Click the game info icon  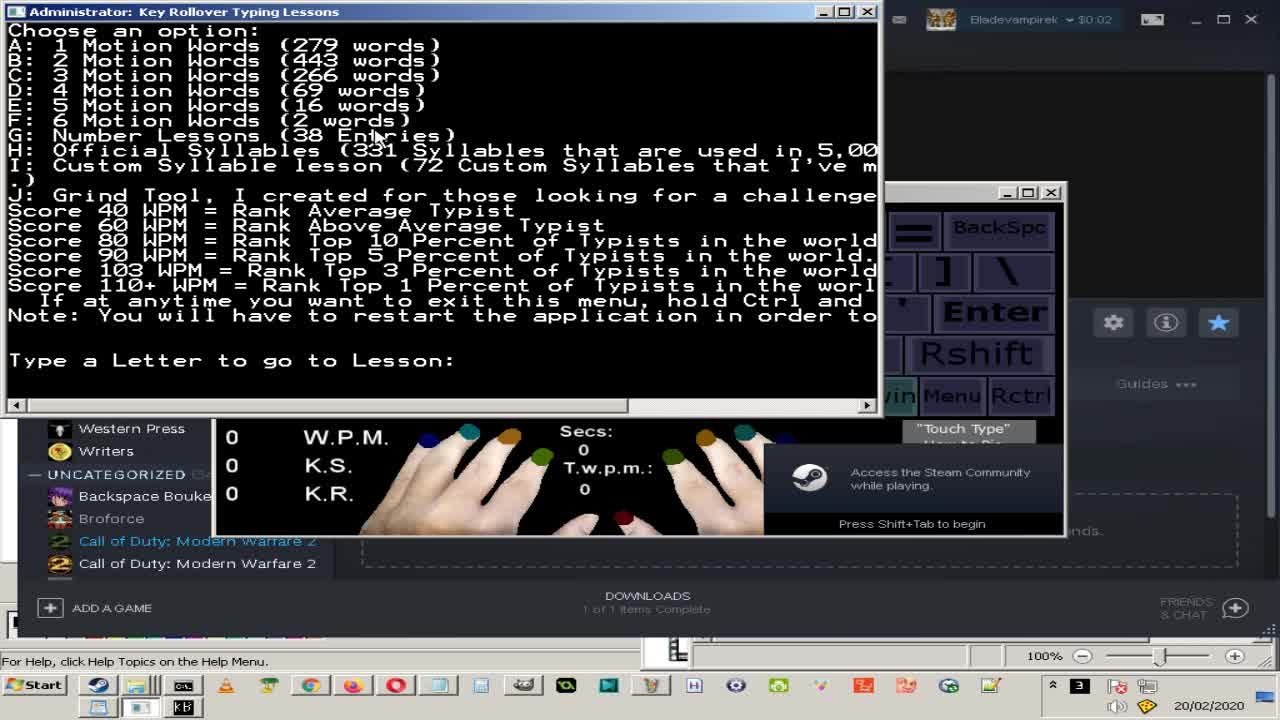(1165, 323)
